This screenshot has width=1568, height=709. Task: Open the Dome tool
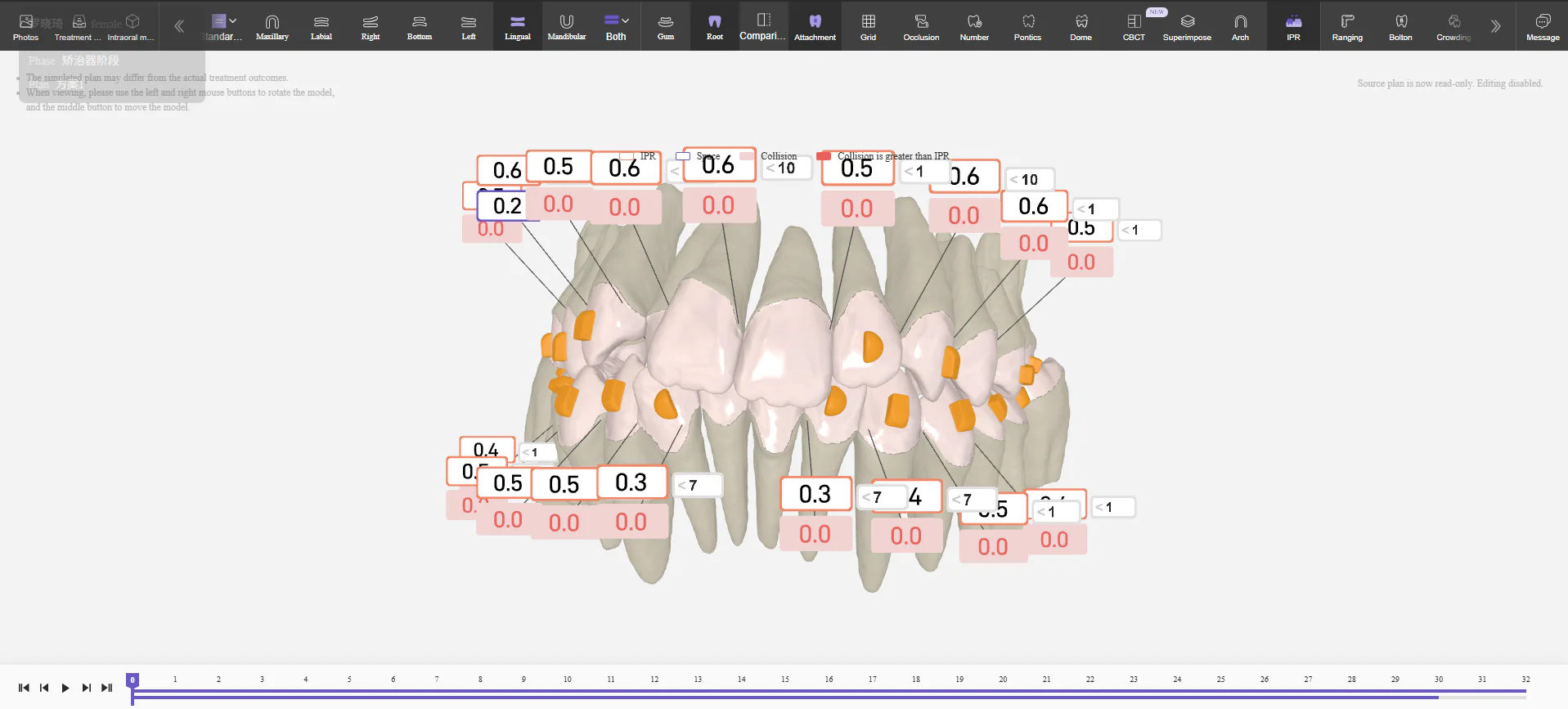coord(1081,27)
